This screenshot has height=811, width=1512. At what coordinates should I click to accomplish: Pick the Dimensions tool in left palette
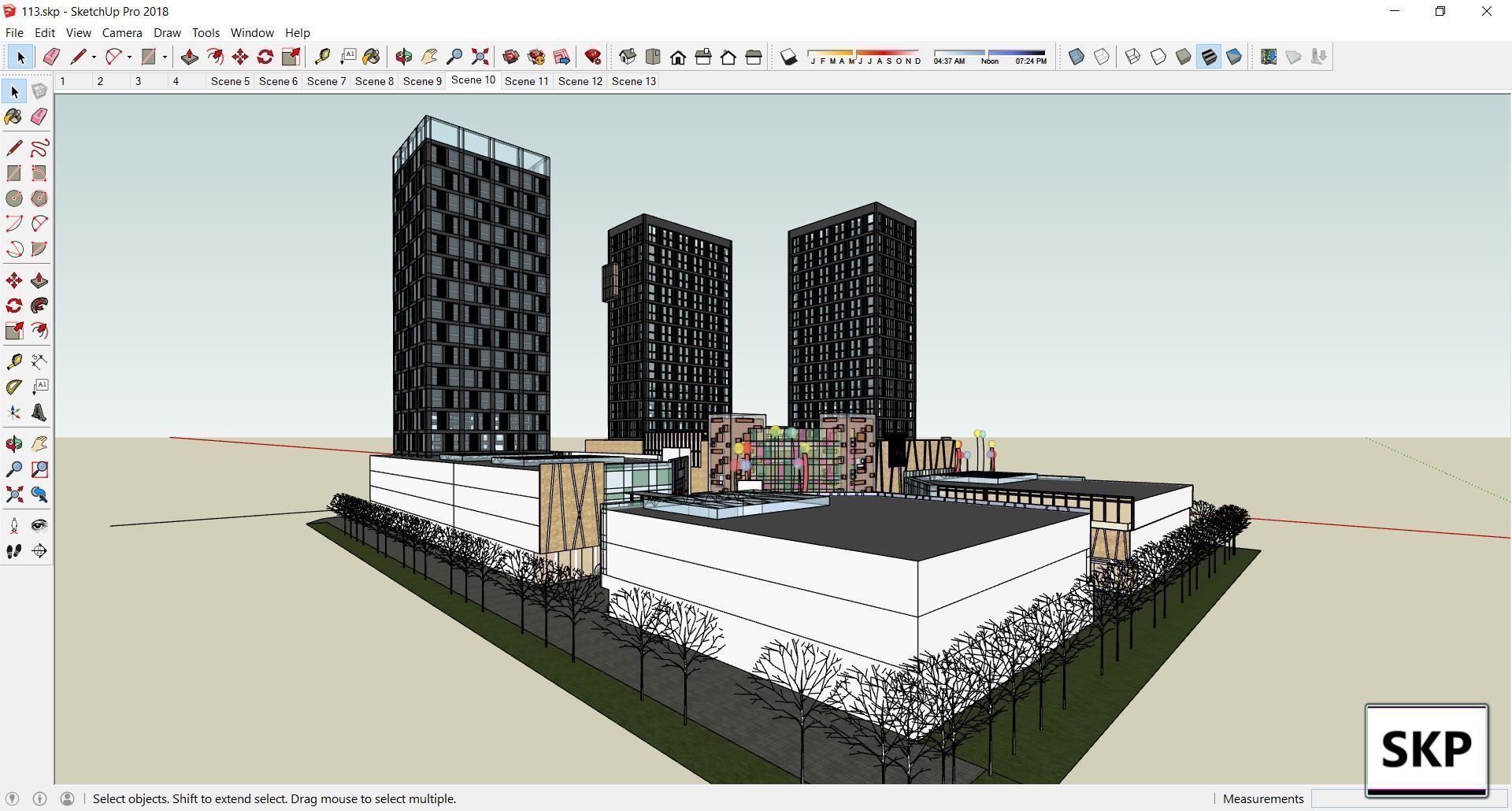pos(39,361)
